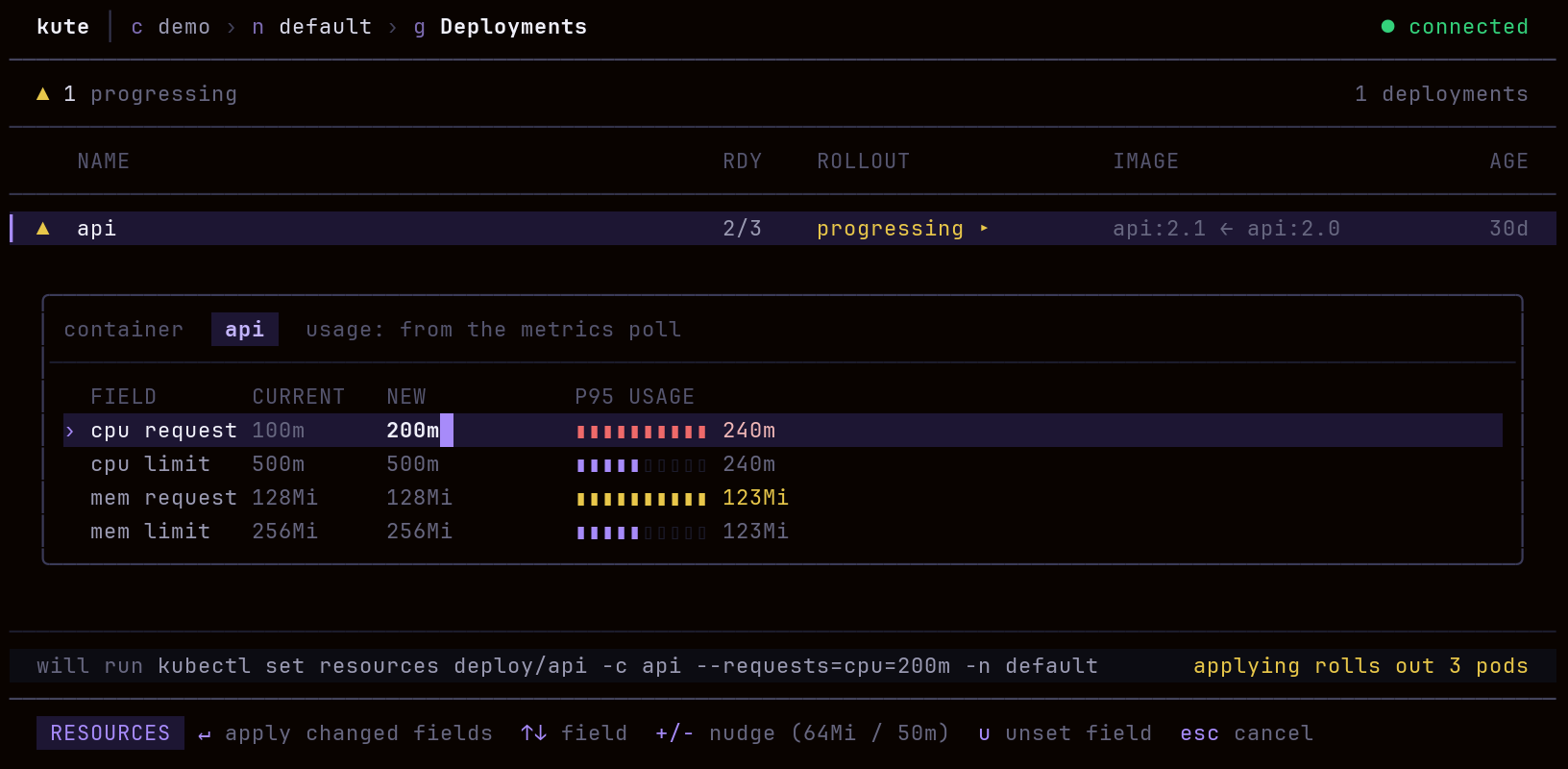The image size is (1568, 769).
Task: Click the yellow 123Mi usage value
Action: coord(755,498)
